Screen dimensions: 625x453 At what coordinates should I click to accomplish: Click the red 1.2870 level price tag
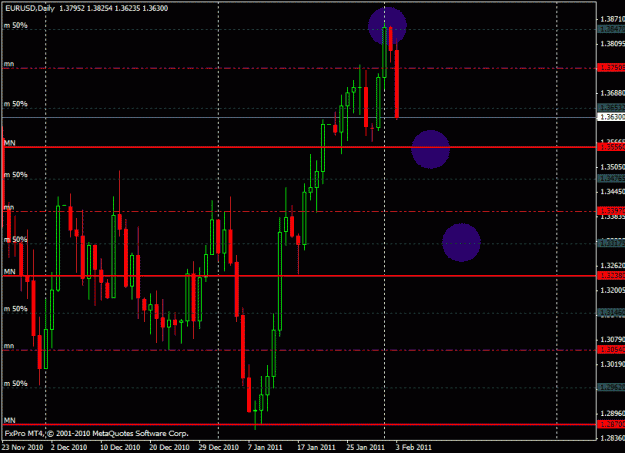(611, 424)
